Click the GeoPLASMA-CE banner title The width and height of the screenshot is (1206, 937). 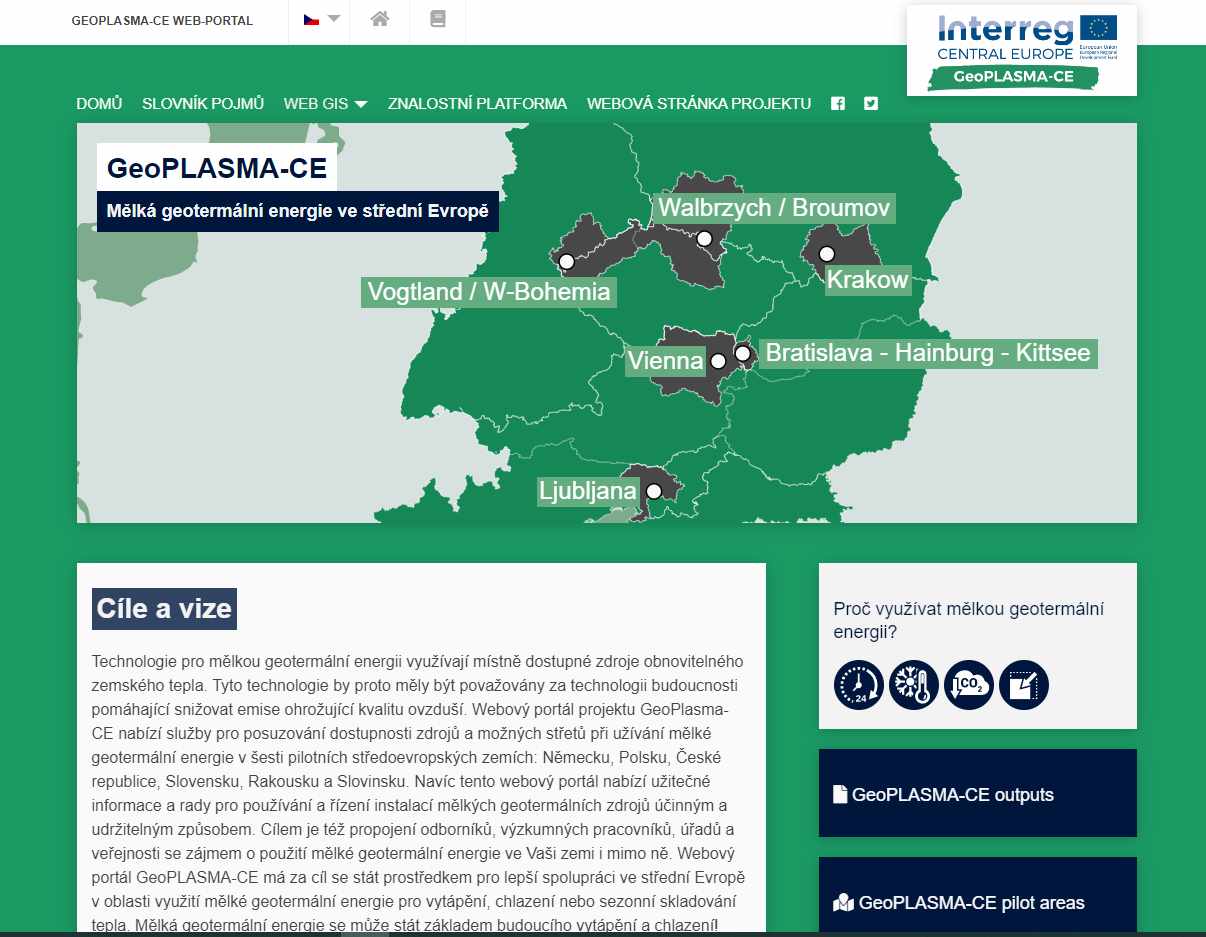[x=217, y=168]
